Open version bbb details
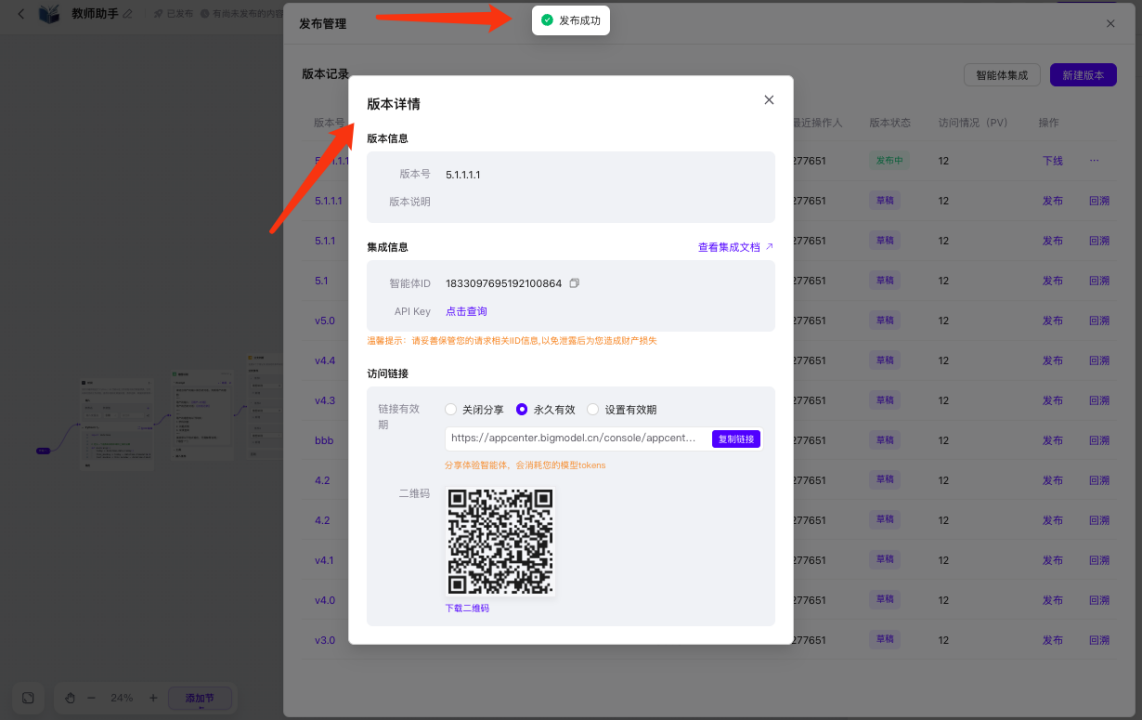The height and width of the screenshot is (720, 1142). coord(324,441)
